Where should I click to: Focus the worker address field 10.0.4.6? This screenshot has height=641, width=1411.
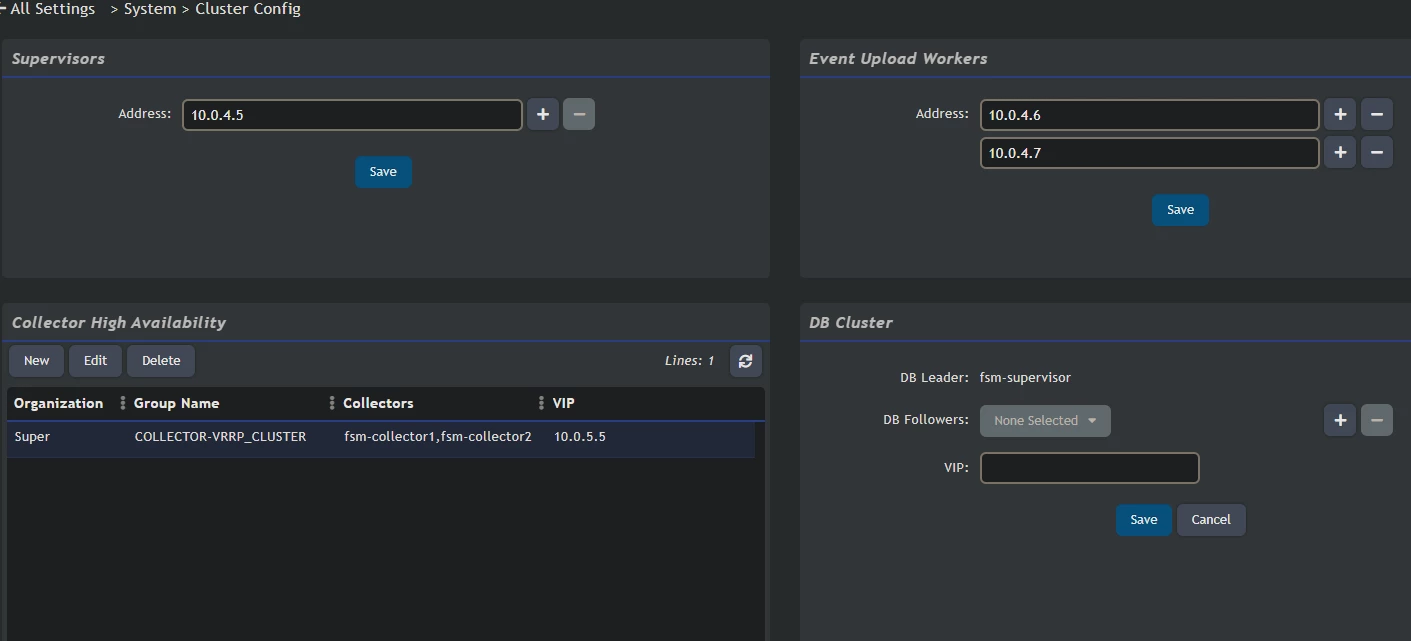(1150, 115)
